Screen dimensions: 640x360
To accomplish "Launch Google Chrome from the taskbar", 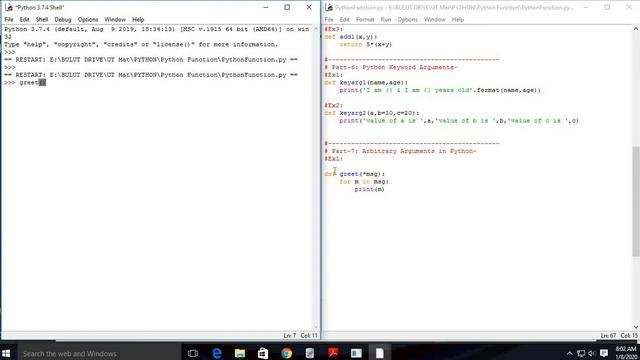I will point(287,353).
